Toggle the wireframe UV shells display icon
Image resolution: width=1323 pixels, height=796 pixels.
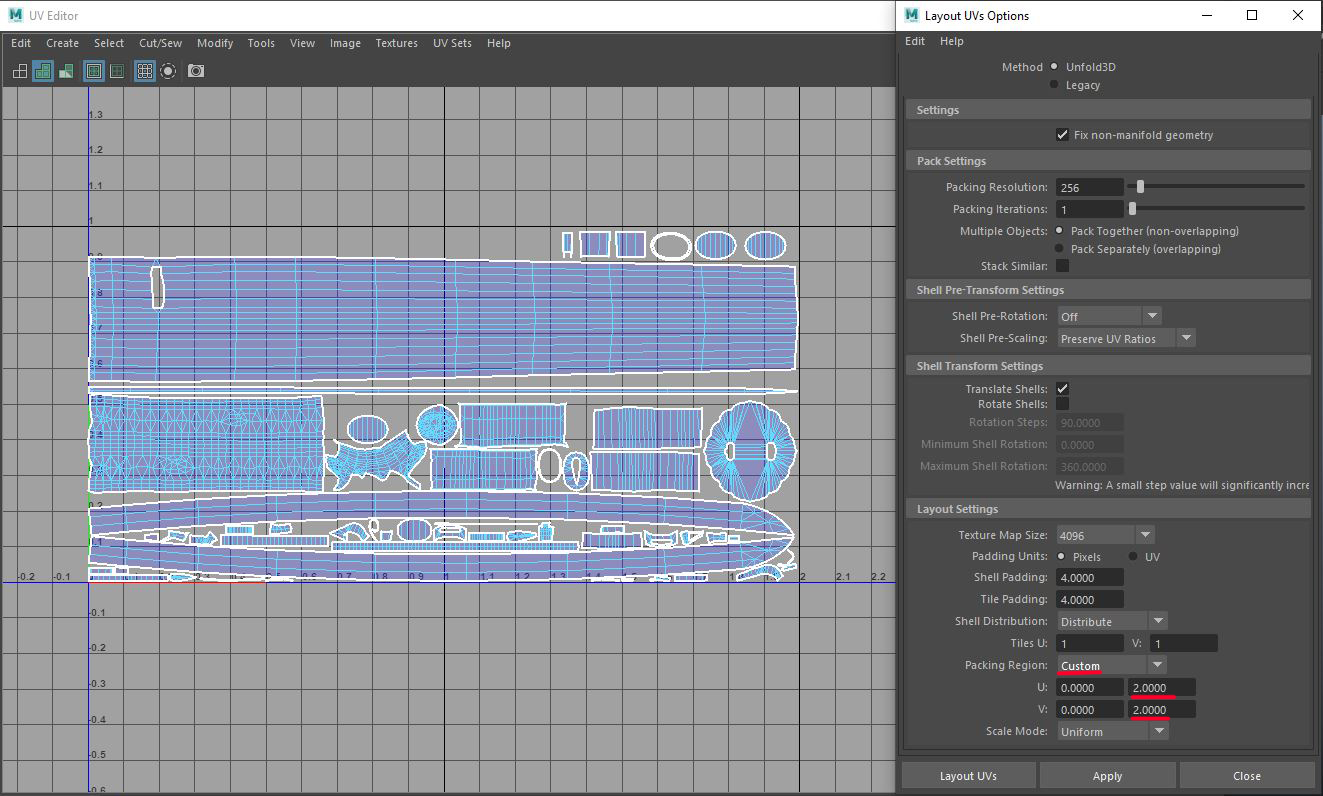coord(20,71)
